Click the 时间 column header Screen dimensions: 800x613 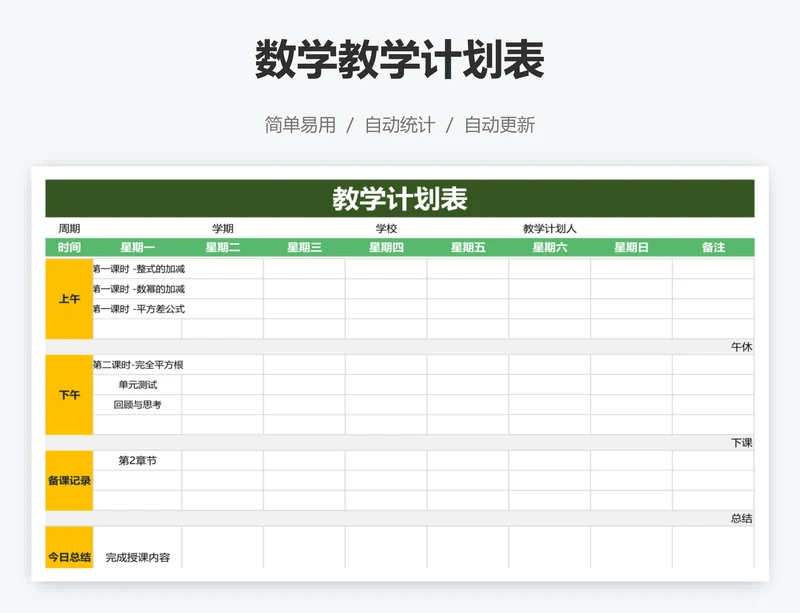coord(69,248)
